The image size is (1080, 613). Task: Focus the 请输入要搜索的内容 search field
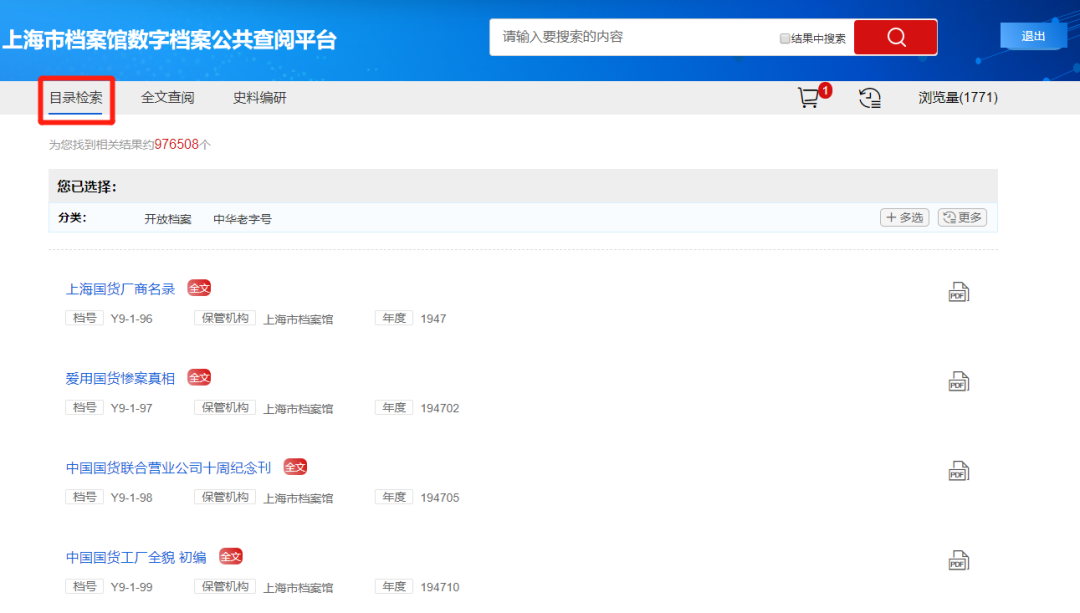(634, 37)
